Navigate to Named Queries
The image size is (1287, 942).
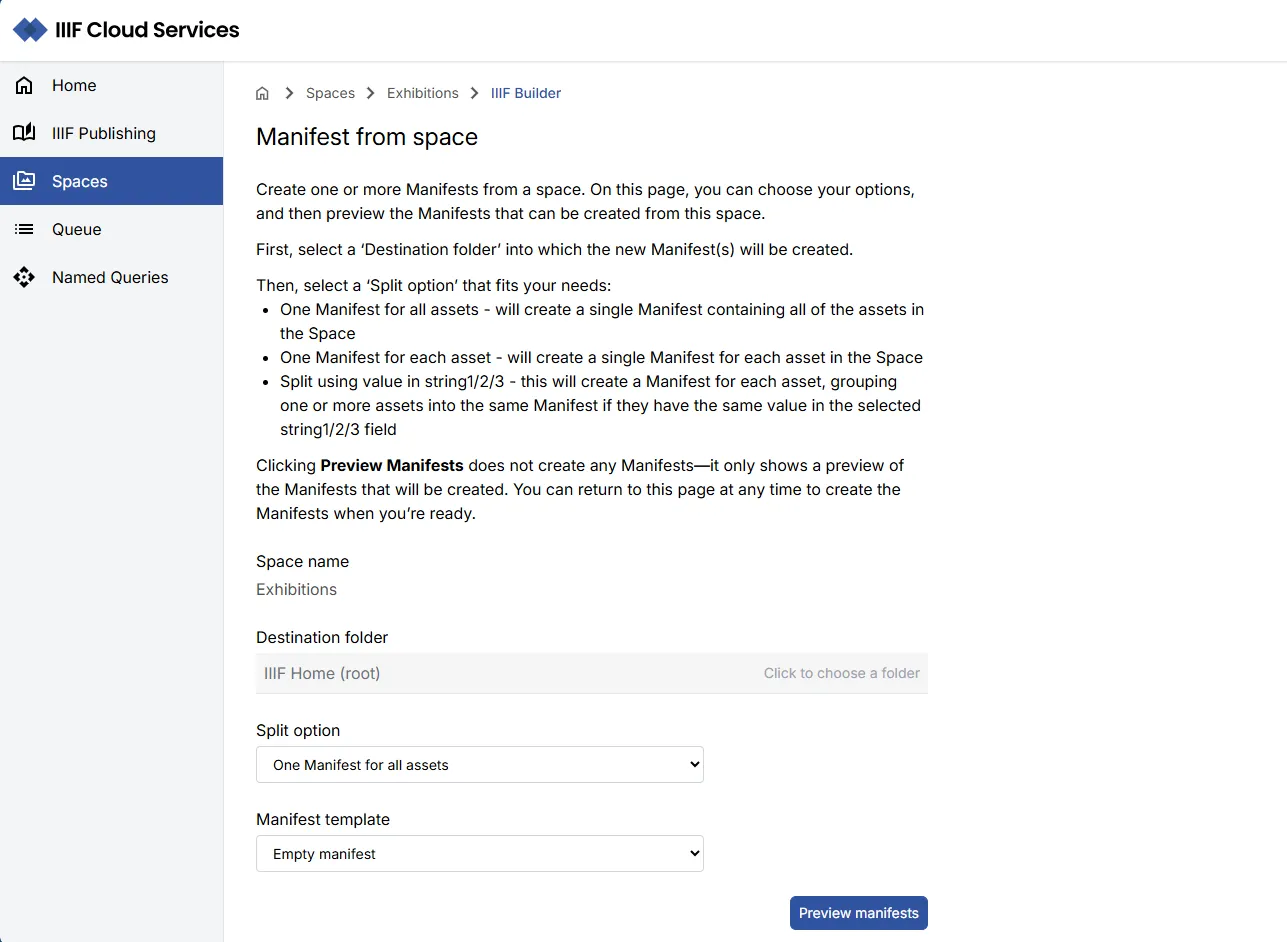click(x=111, y=277)
